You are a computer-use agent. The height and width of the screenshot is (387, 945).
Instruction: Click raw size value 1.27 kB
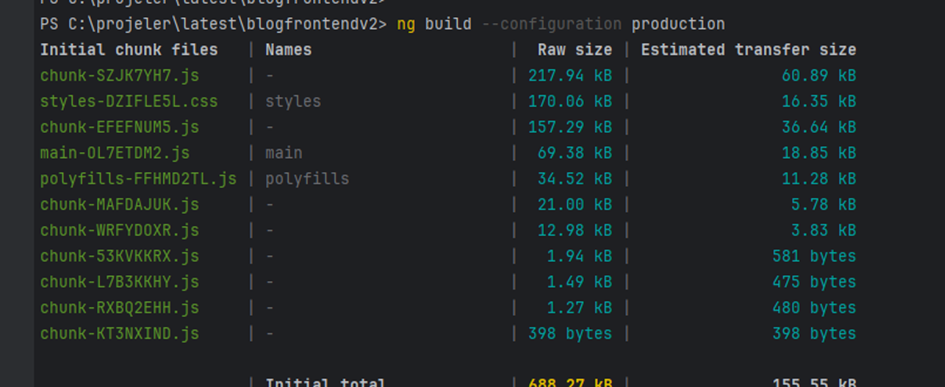tap(580, 308)
